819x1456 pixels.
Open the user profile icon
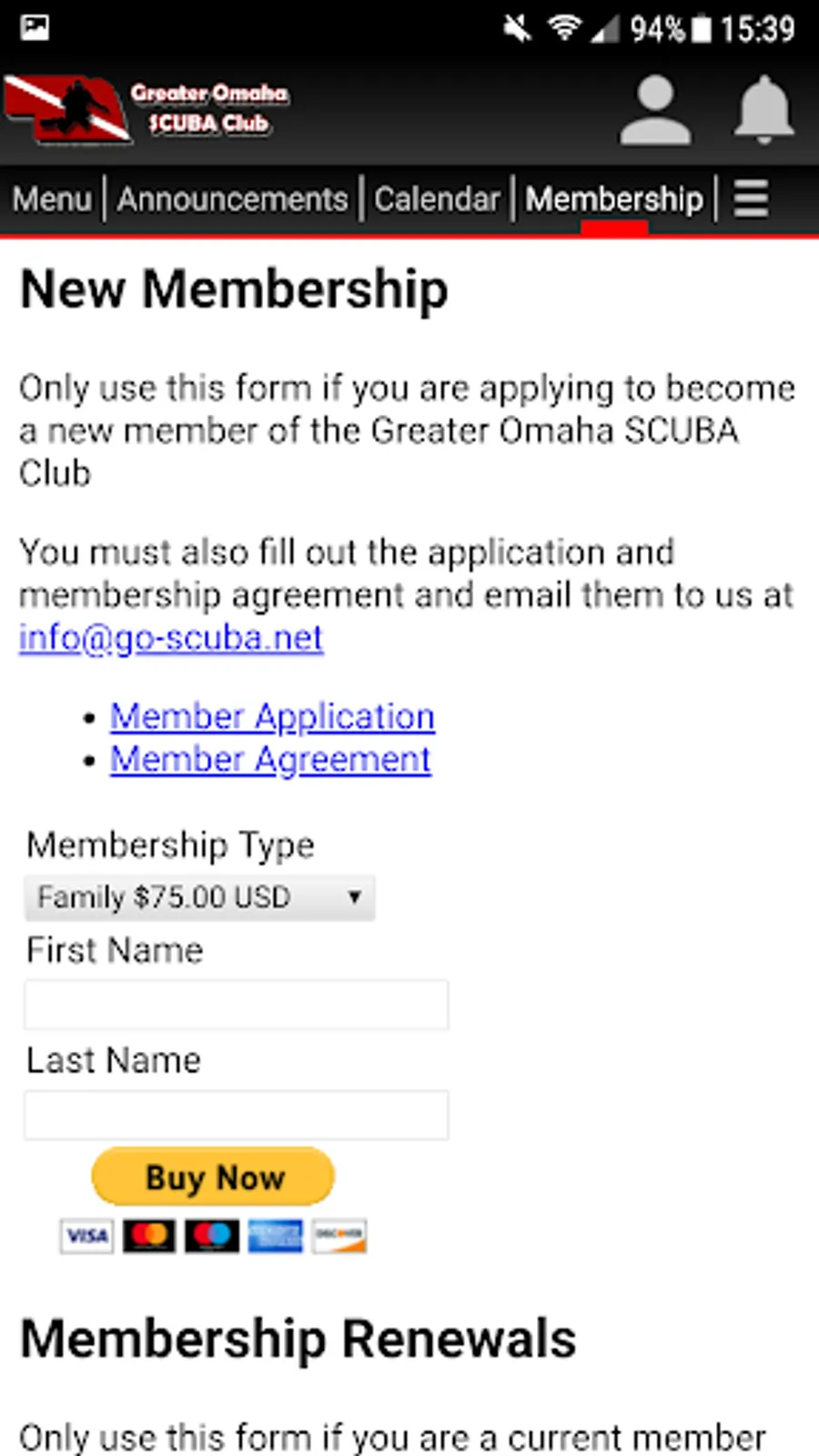(x=655, y=110)
